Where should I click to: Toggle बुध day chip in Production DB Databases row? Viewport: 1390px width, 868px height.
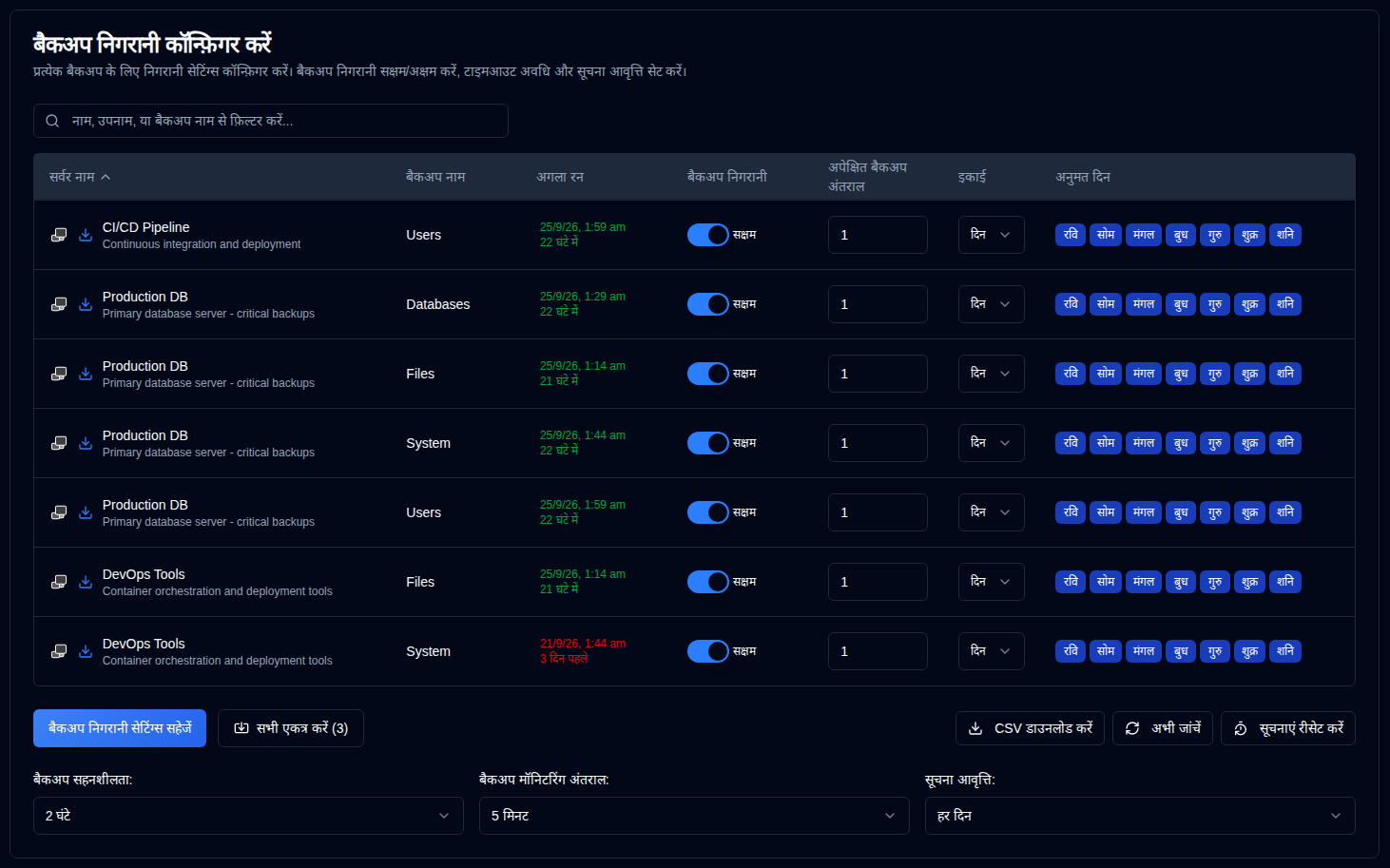[x=1181, y=304]
